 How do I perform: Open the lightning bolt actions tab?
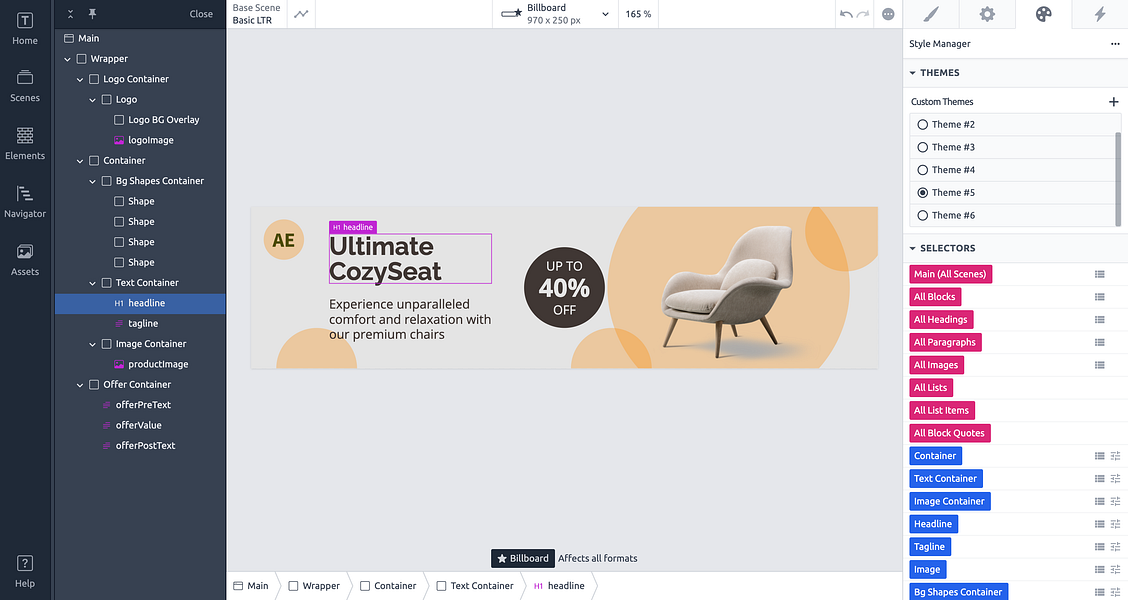pyautogui.click(x=1099, y=14)
